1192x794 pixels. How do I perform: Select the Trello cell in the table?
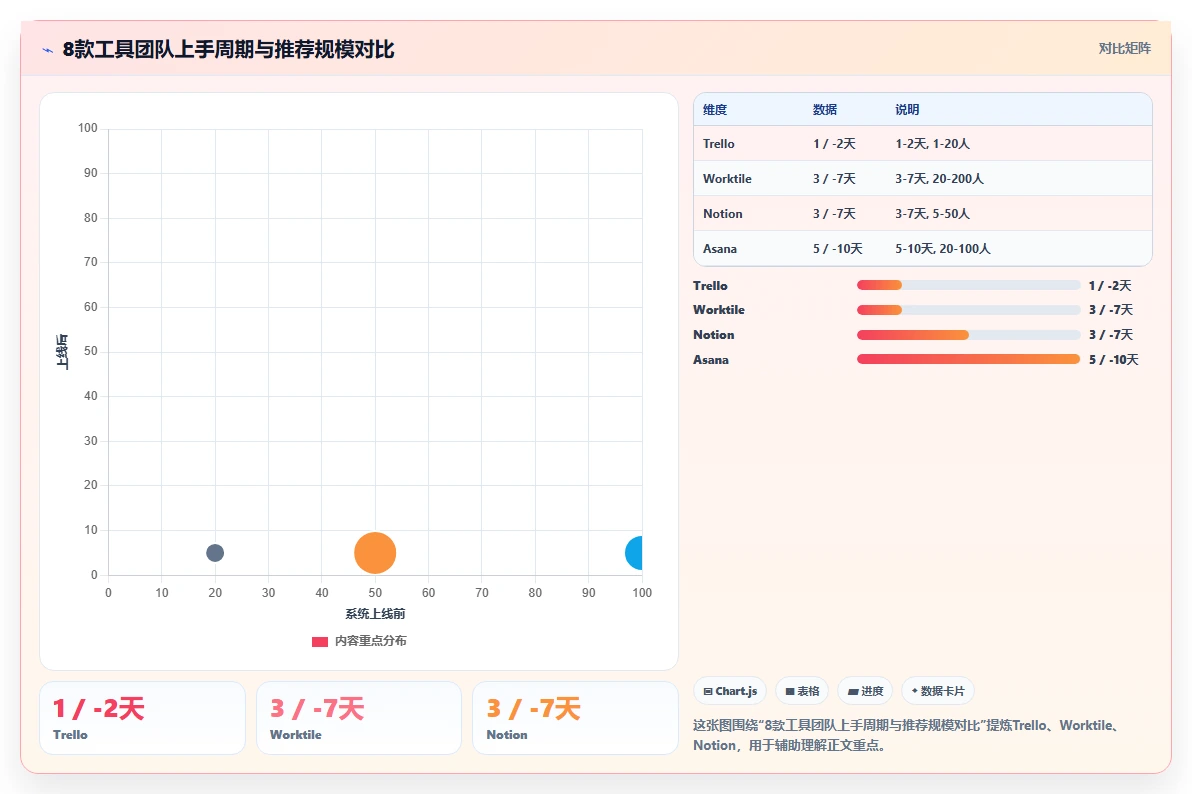[718, 144]
